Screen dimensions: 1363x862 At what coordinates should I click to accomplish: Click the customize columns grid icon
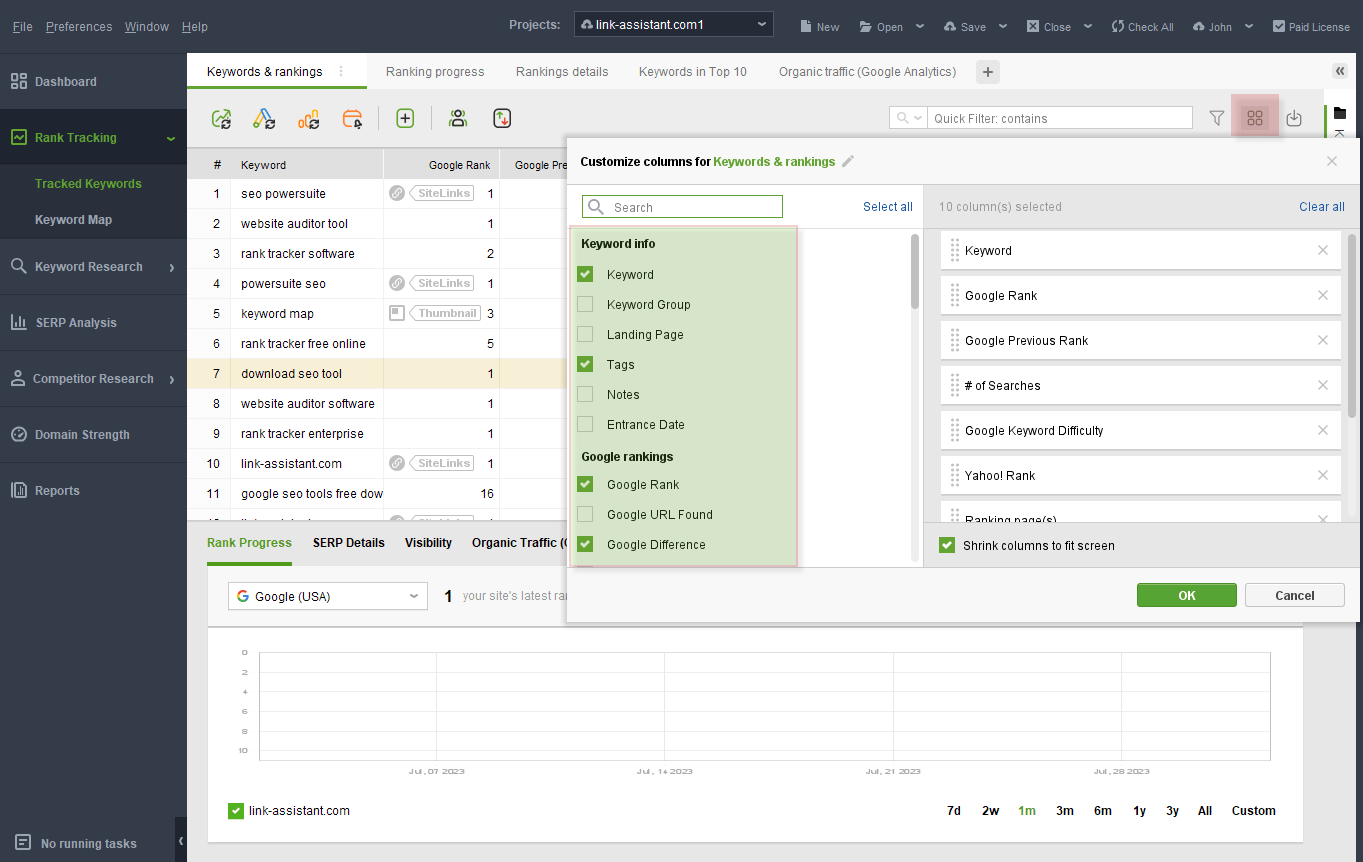click(1255, 118)
